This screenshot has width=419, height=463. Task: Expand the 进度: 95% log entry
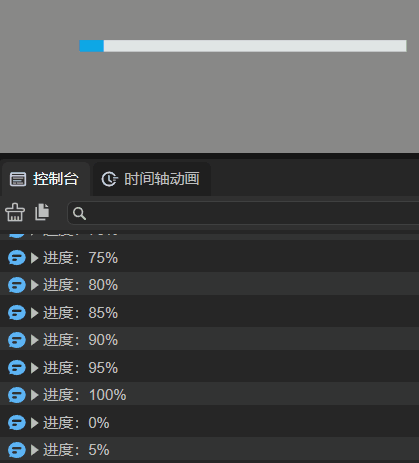point(35,368)
